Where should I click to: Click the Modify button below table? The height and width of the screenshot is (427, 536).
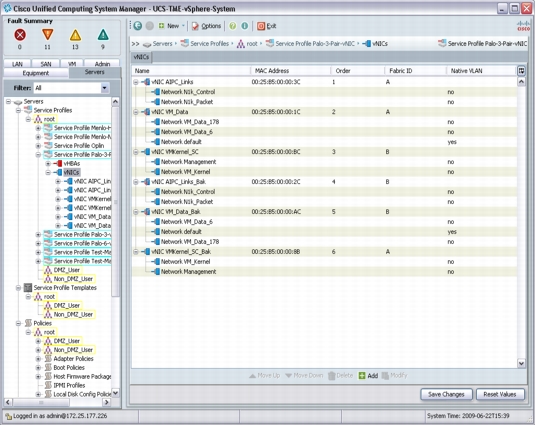(x=394, y=376)
